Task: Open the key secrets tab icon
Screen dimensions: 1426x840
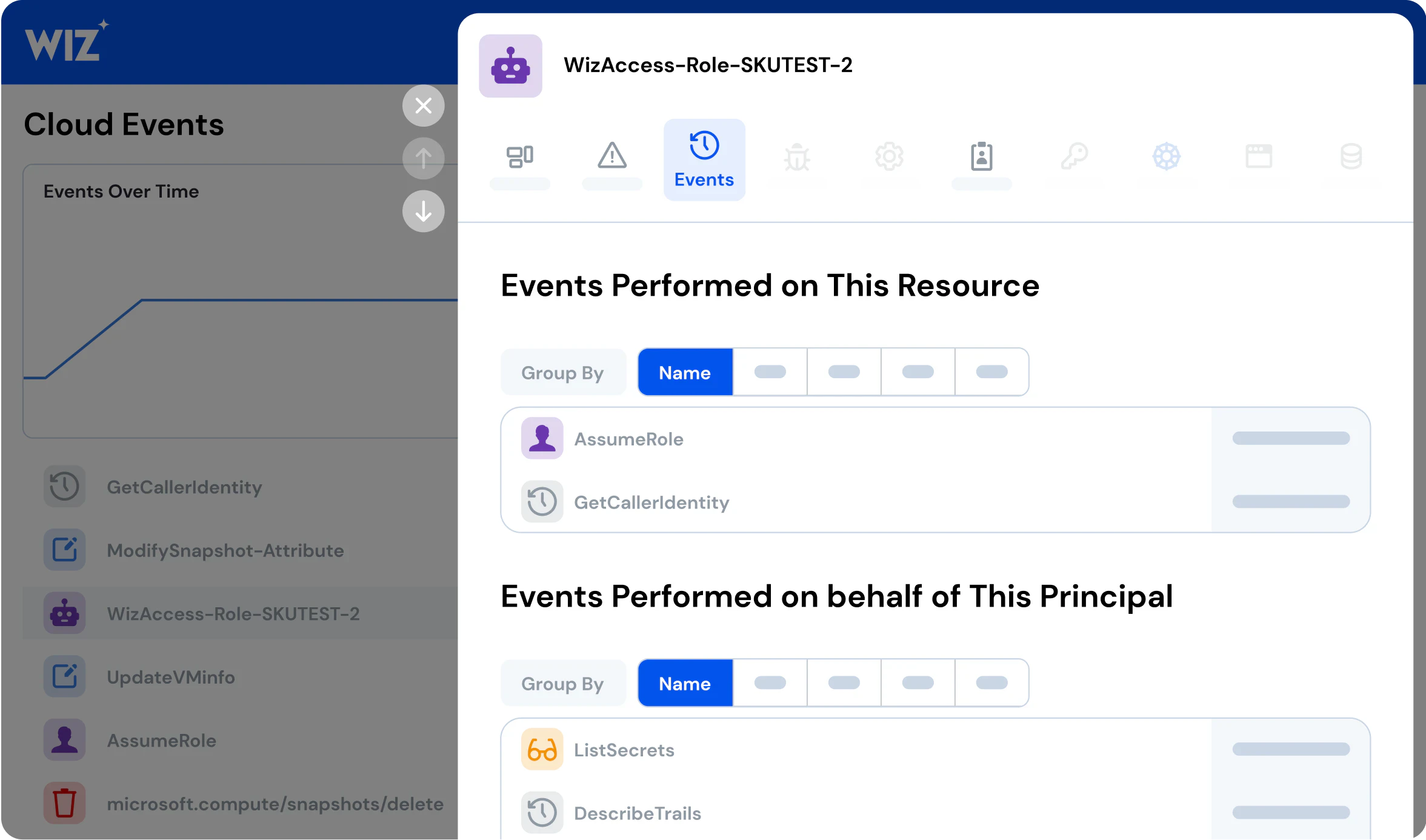Action: pyautogui.click(x=1074, y=157)
